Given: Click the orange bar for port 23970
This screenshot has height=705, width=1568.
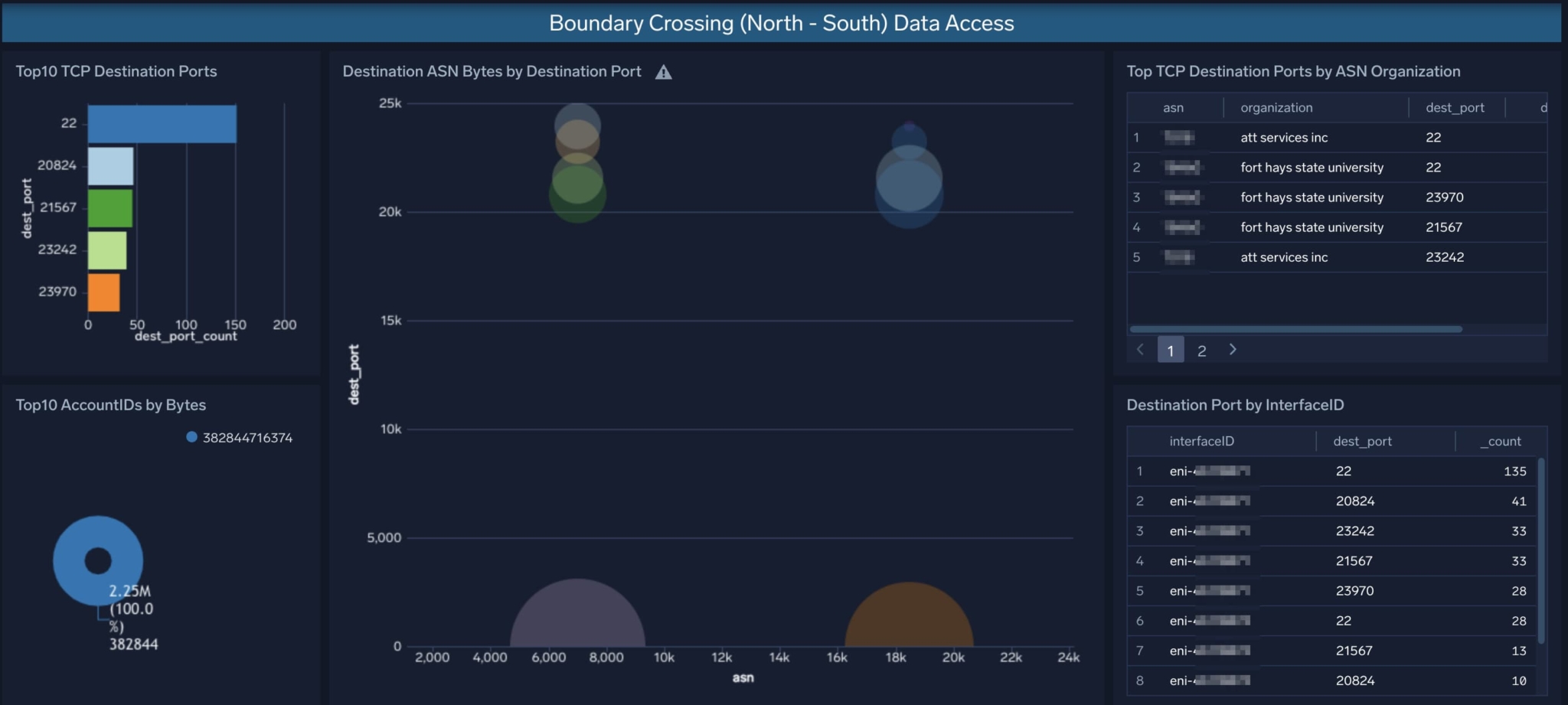Looking at the screenshot, I should [x=103, y=292].
